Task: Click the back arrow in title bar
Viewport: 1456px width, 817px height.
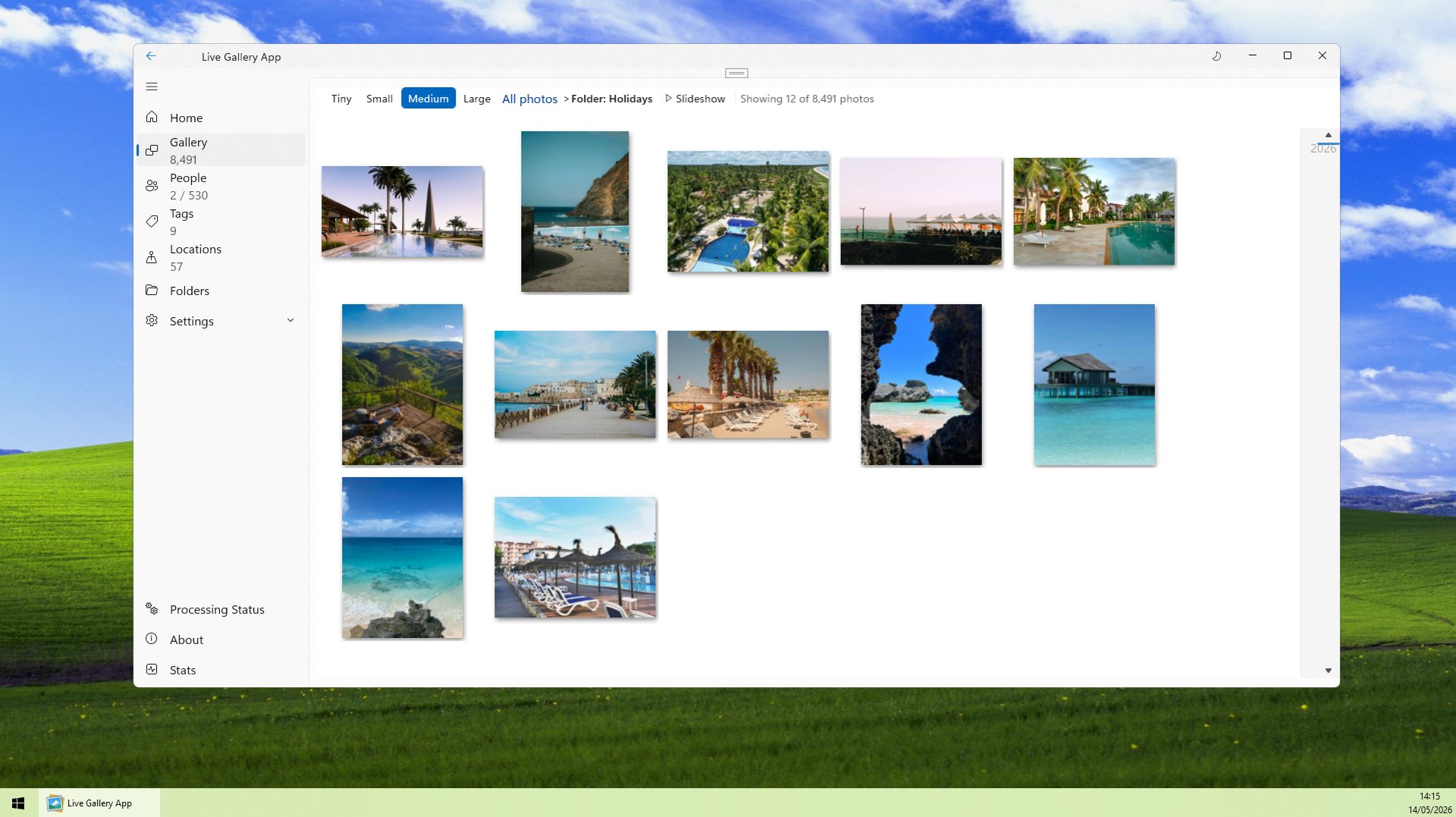Action: point(151,56)
